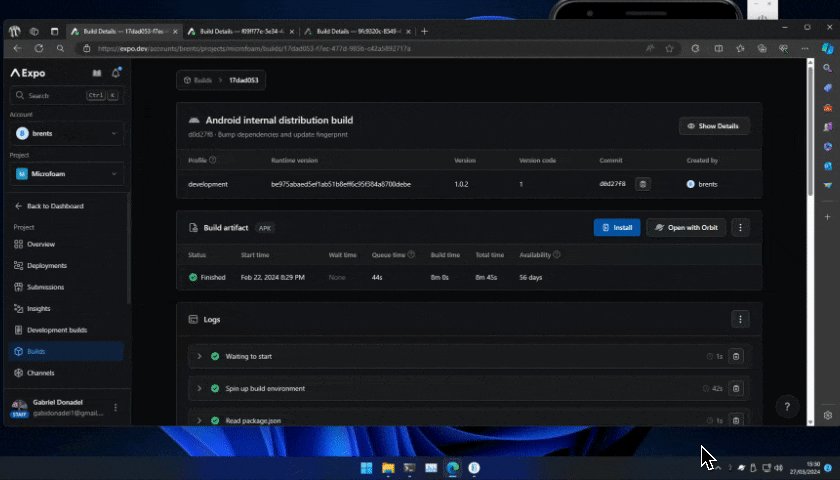Click the brents creator link
840x480 pixels.
click(702, 184)
